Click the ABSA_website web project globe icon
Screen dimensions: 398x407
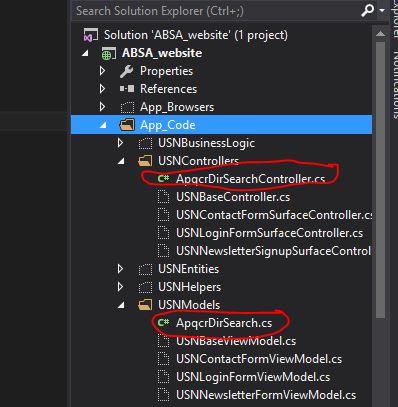pyautogui.click(x=108, y=53)
